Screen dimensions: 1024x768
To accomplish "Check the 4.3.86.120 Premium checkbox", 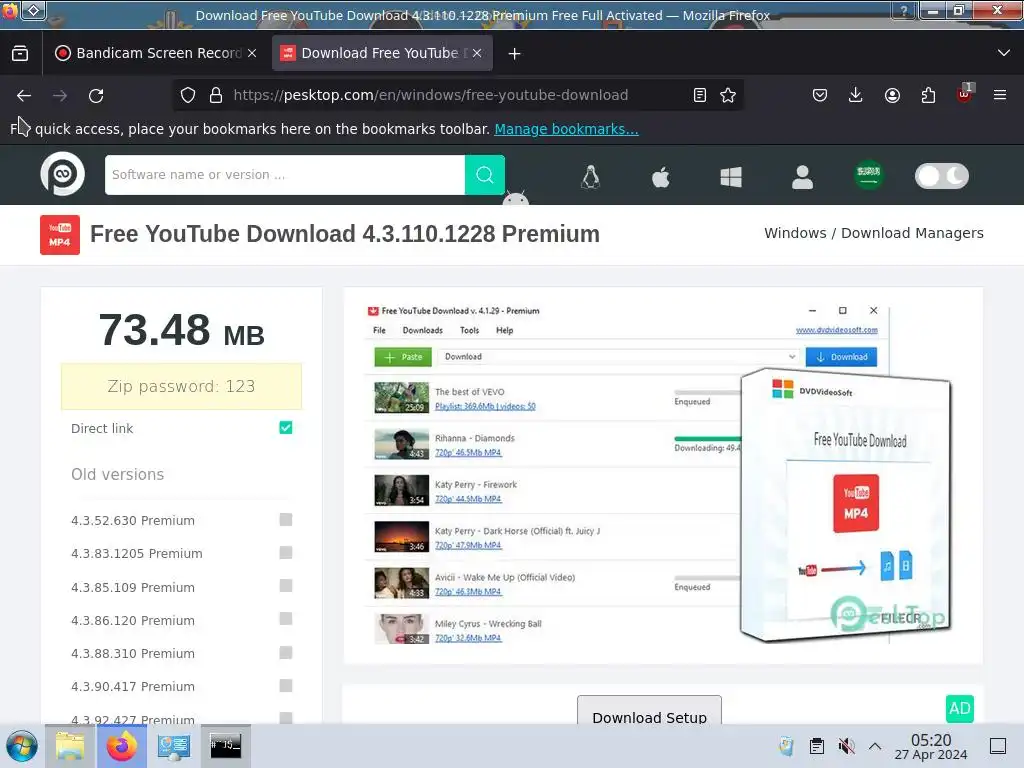I will pyautogui.click(x=286, y=619).
